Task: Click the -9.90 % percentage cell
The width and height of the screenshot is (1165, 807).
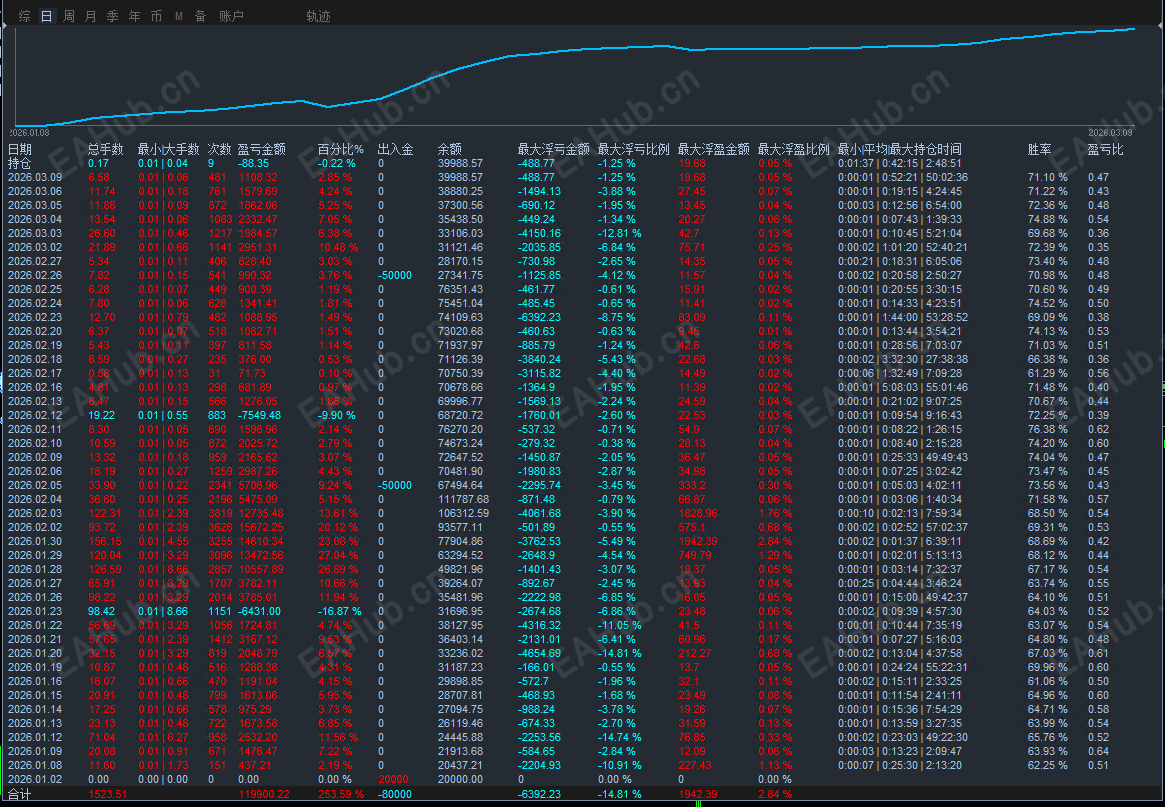Action: [337, 415]
